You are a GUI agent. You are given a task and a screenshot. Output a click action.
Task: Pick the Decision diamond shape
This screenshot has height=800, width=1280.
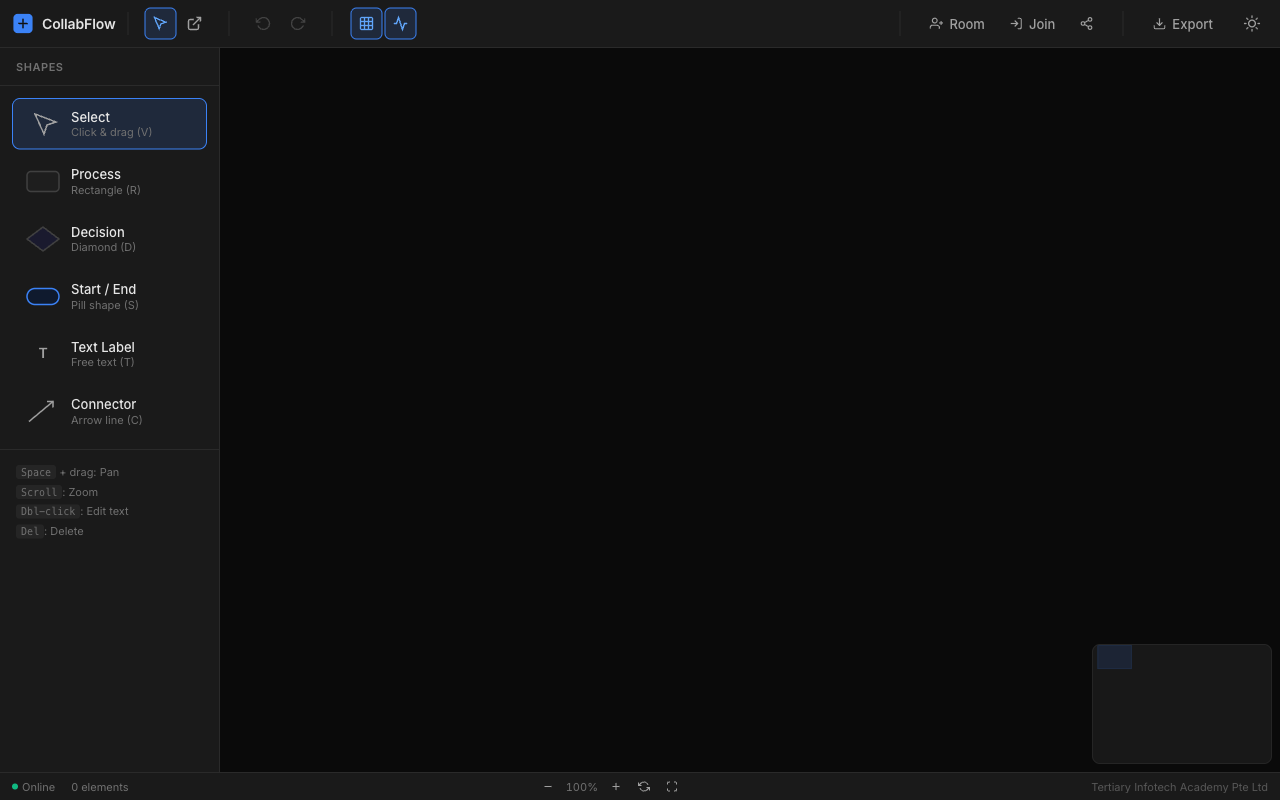click(x=110, y=239)
